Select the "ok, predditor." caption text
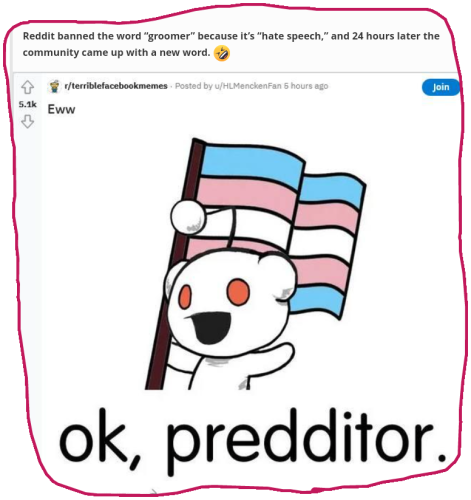This screenshot has width=471, height=500. [252, 437]
